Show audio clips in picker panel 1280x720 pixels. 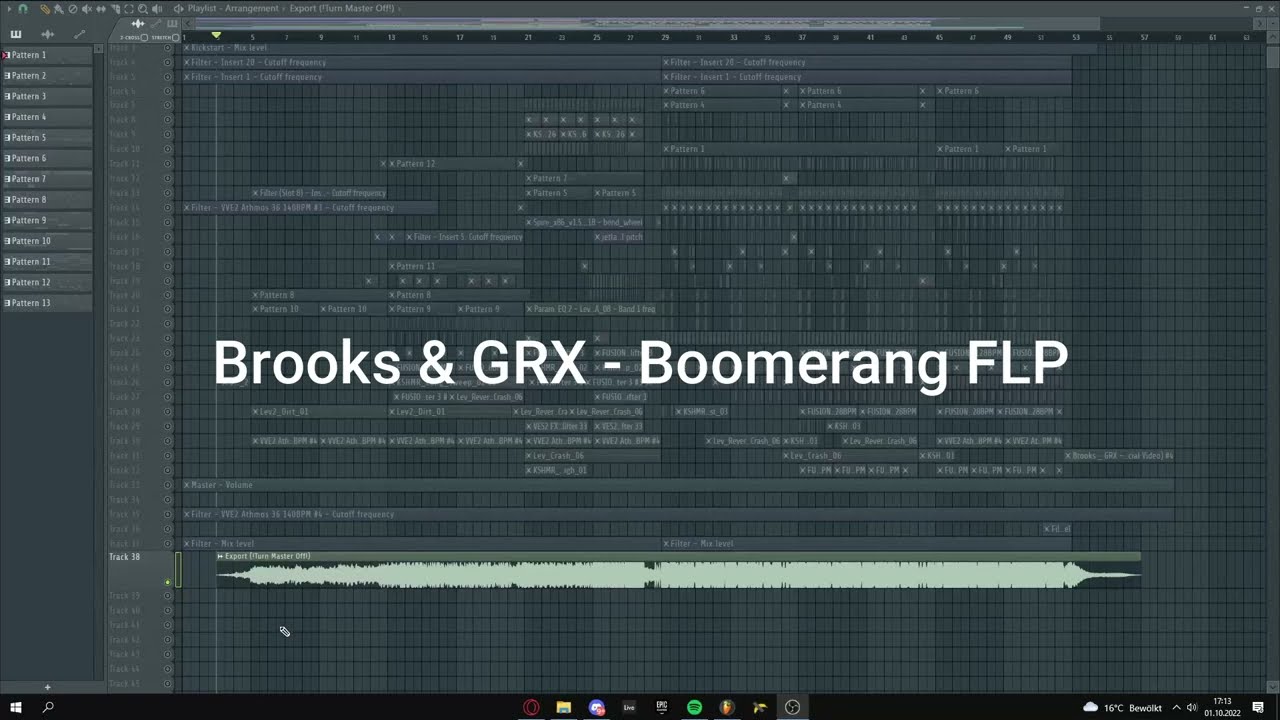coord(47,34)
